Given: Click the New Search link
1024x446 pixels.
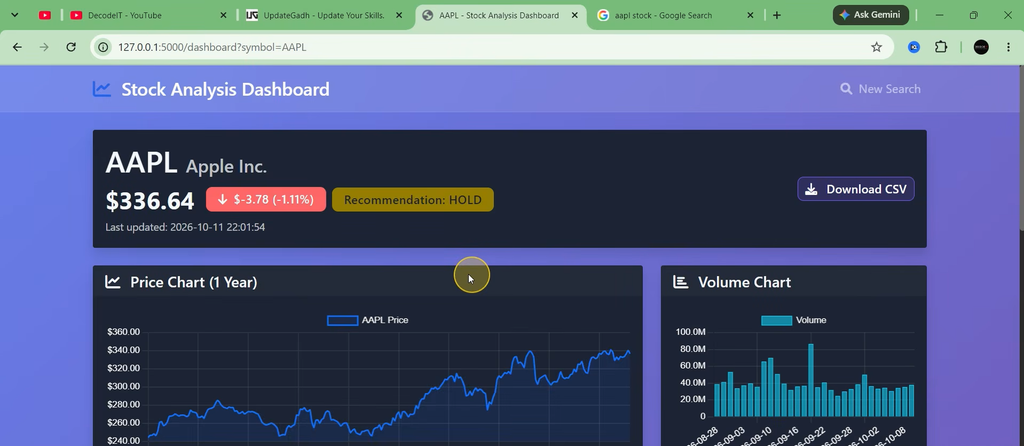Looking at the screenshot, I should (x=880, y=89).
